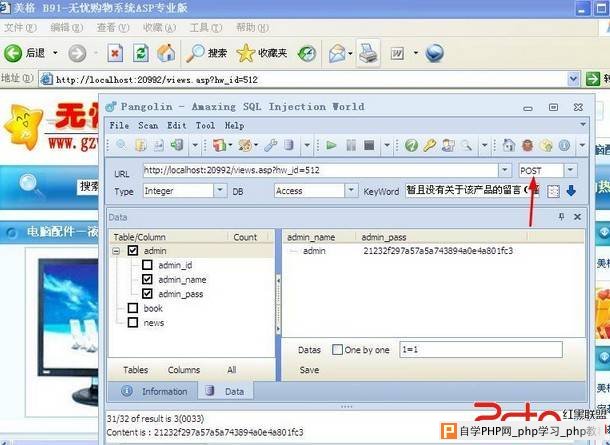This screenshot has width=610, height=445.
Task: Click the browser Home icon
Action: tap(166, 53)
